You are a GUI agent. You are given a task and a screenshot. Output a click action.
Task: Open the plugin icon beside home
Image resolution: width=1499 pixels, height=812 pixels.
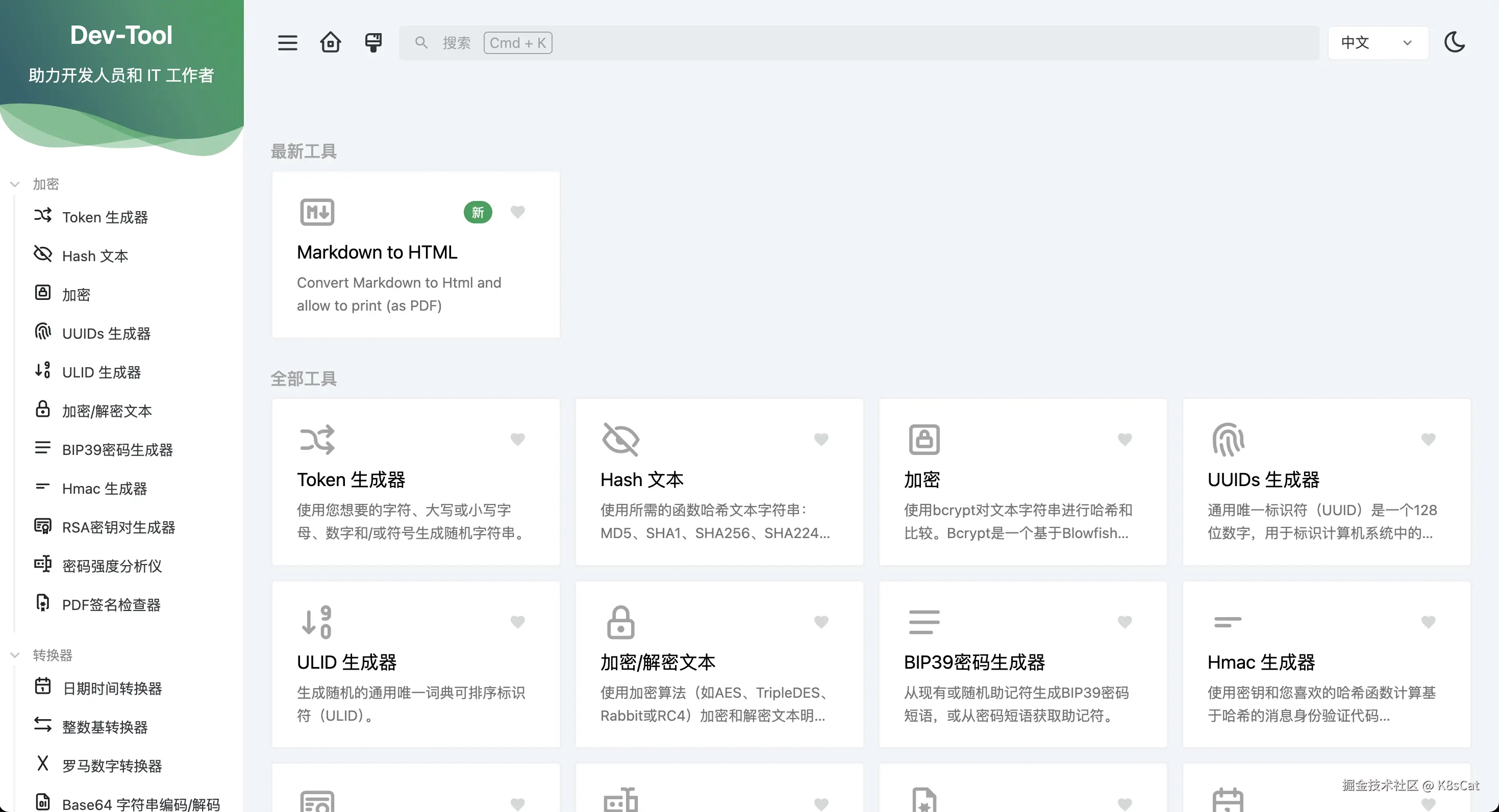point(373,42)
